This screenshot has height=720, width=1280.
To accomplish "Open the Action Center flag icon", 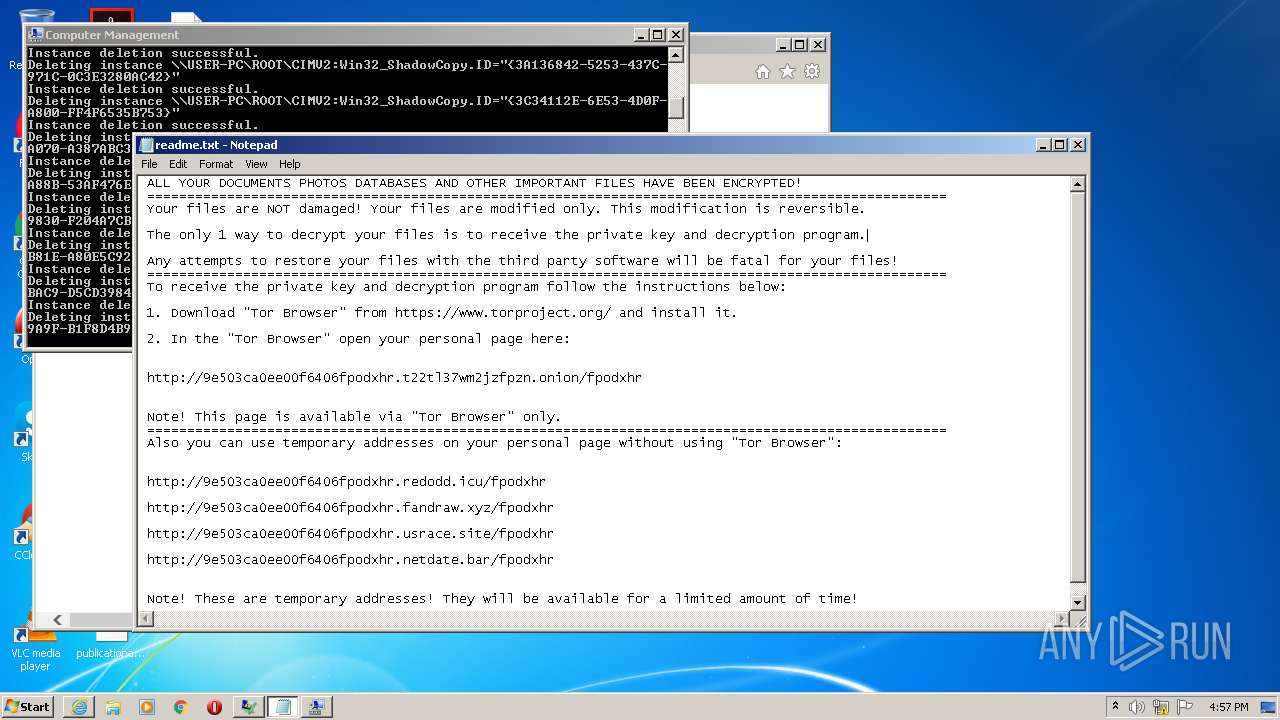I will 1185,707.
